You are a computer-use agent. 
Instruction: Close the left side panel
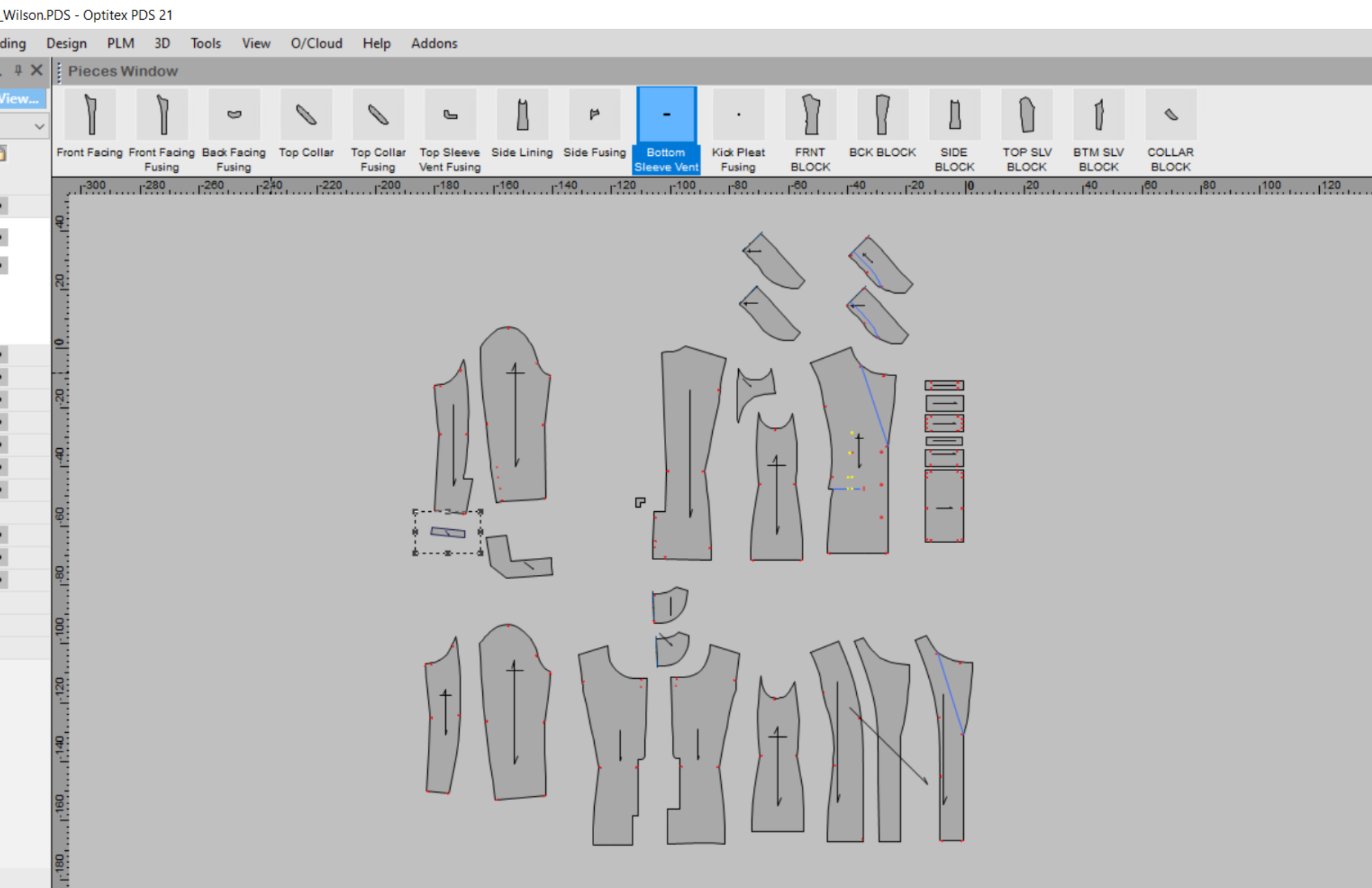coord(37,70)
